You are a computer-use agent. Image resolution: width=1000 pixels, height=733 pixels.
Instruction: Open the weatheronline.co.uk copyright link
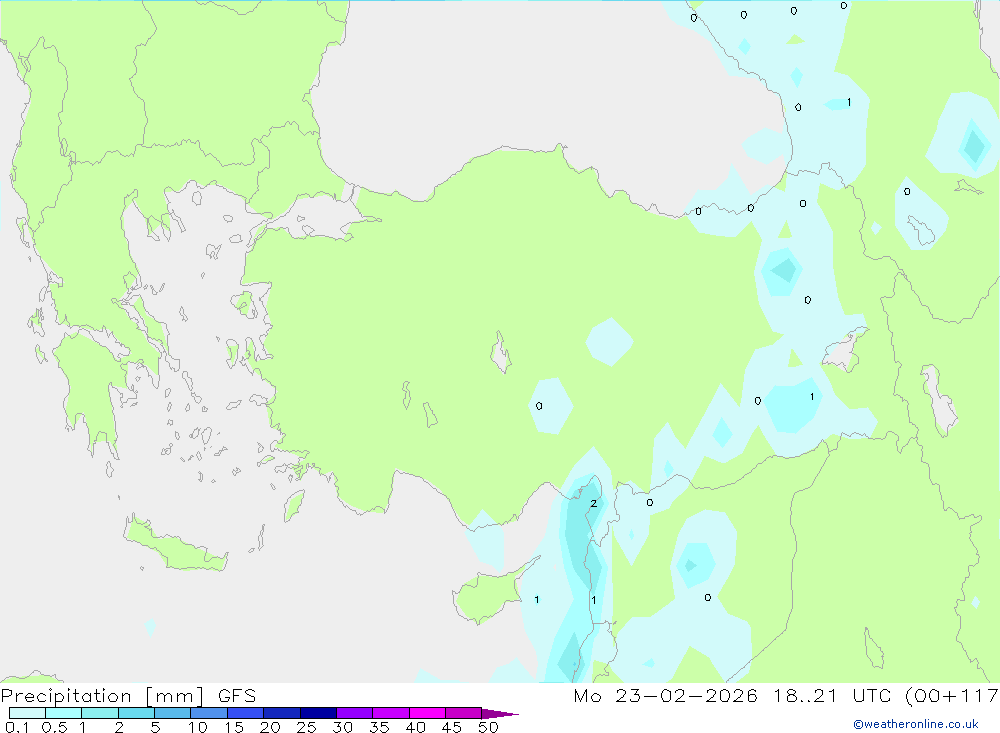pyautogui.click(x=915, y=724)
